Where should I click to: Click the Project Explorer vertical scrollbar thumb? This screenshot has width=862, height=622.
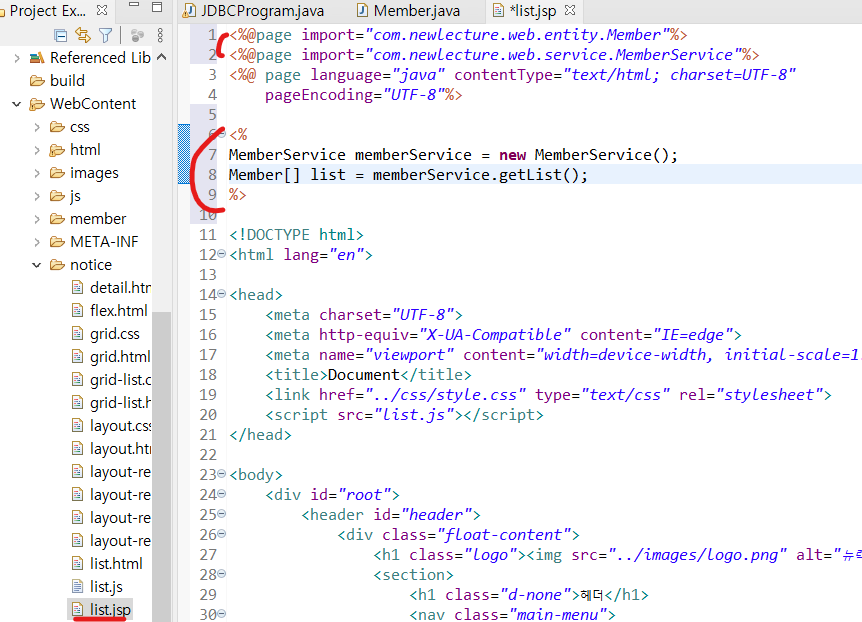[162, 466]
